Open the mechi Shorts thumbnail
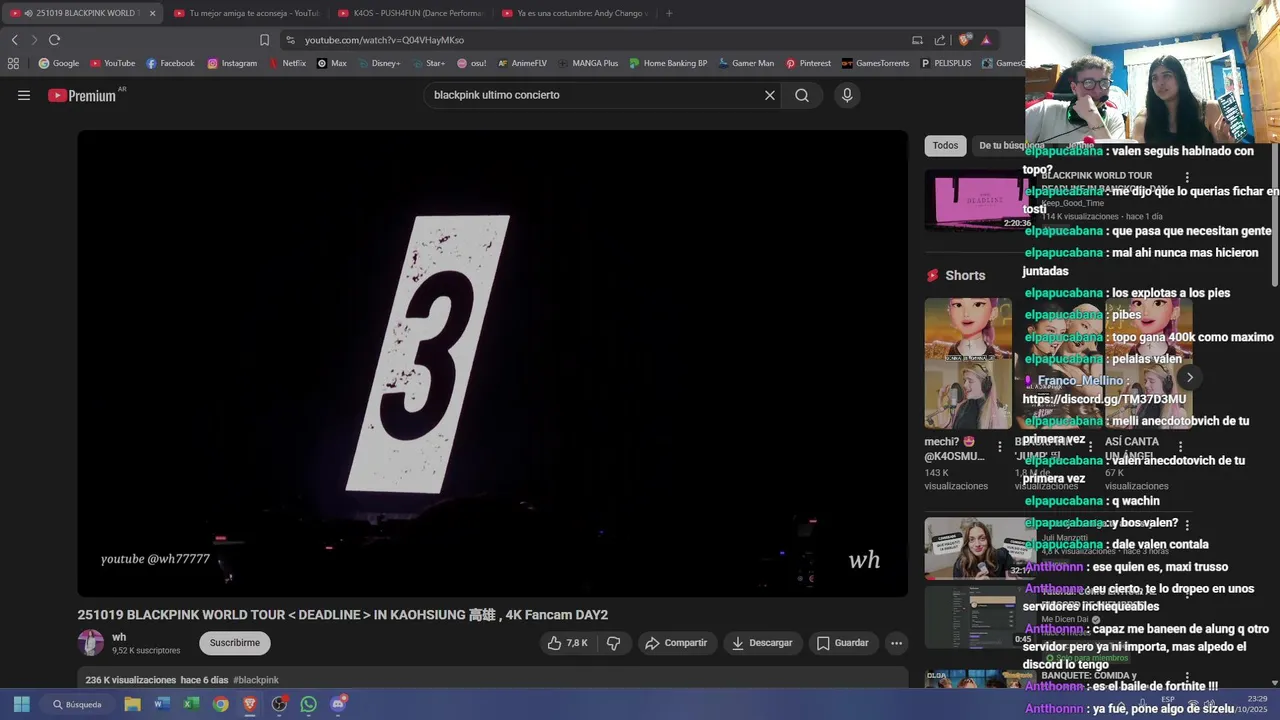 coord(968,364)
